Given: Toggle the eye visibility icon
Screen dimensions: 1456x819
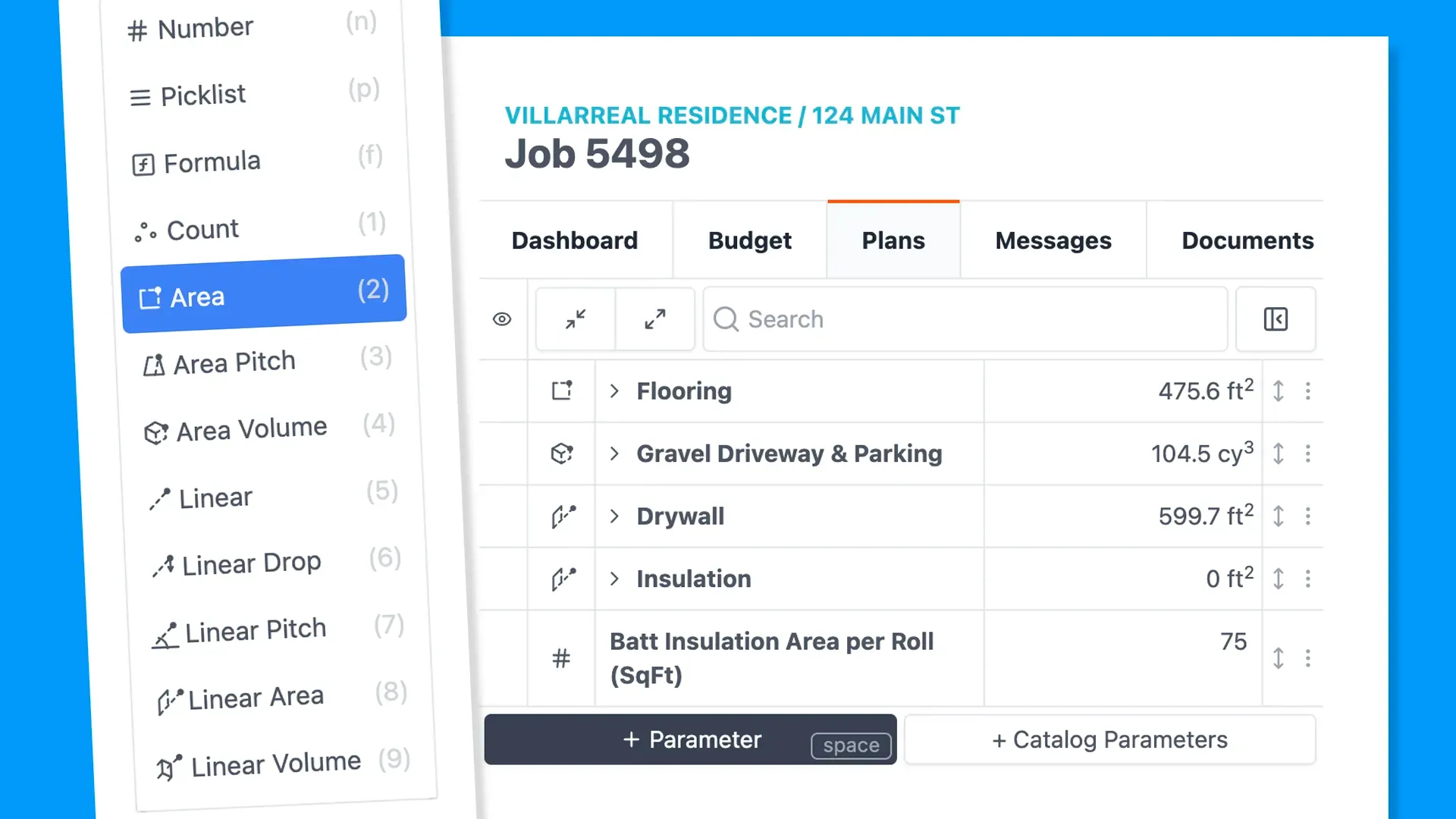Looking at the screenshot, I should [x=502, y=319].
